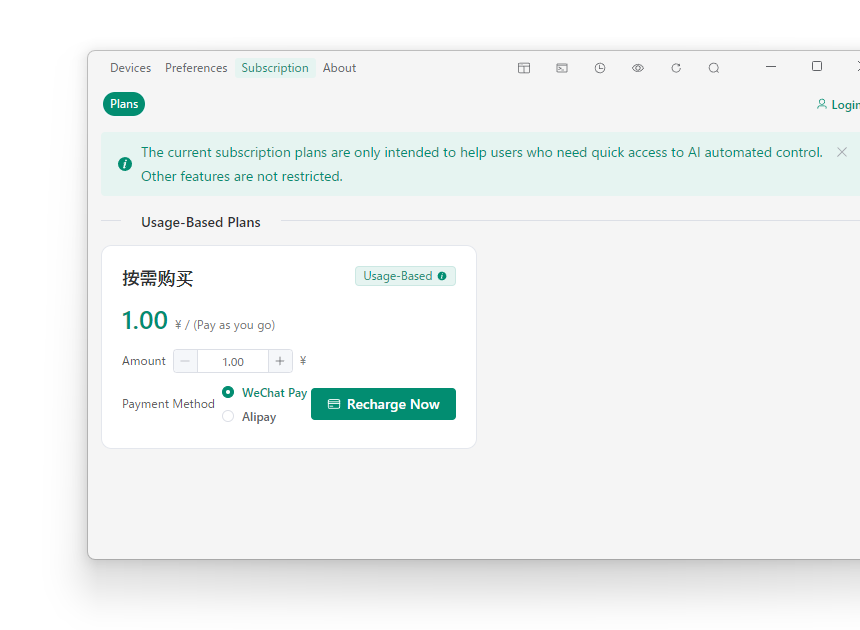Switch to the Preferences tab
Viewport: 860px width, 630px height.
(x=196, y=68)
